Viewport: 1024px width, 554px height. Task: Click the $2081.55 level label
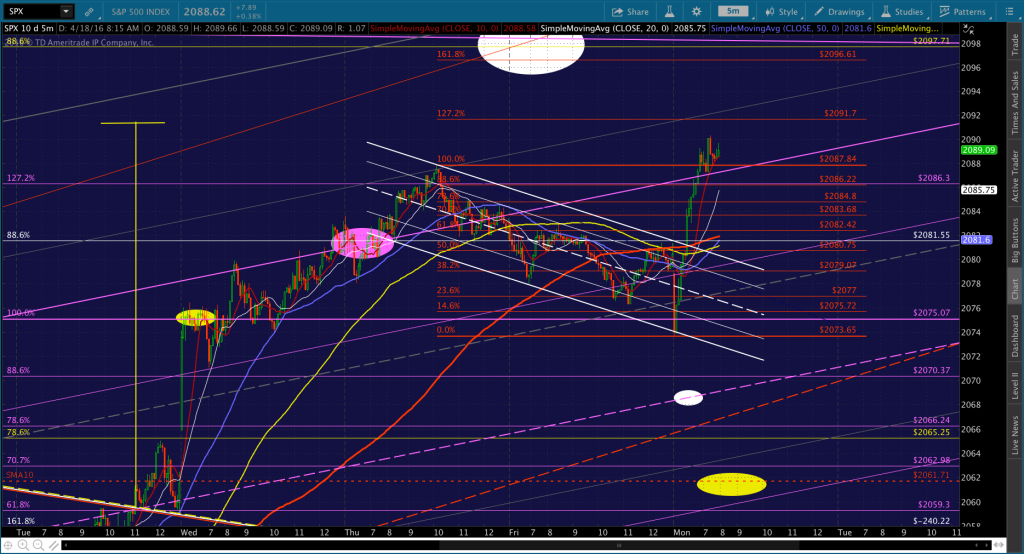pos(931,235)
